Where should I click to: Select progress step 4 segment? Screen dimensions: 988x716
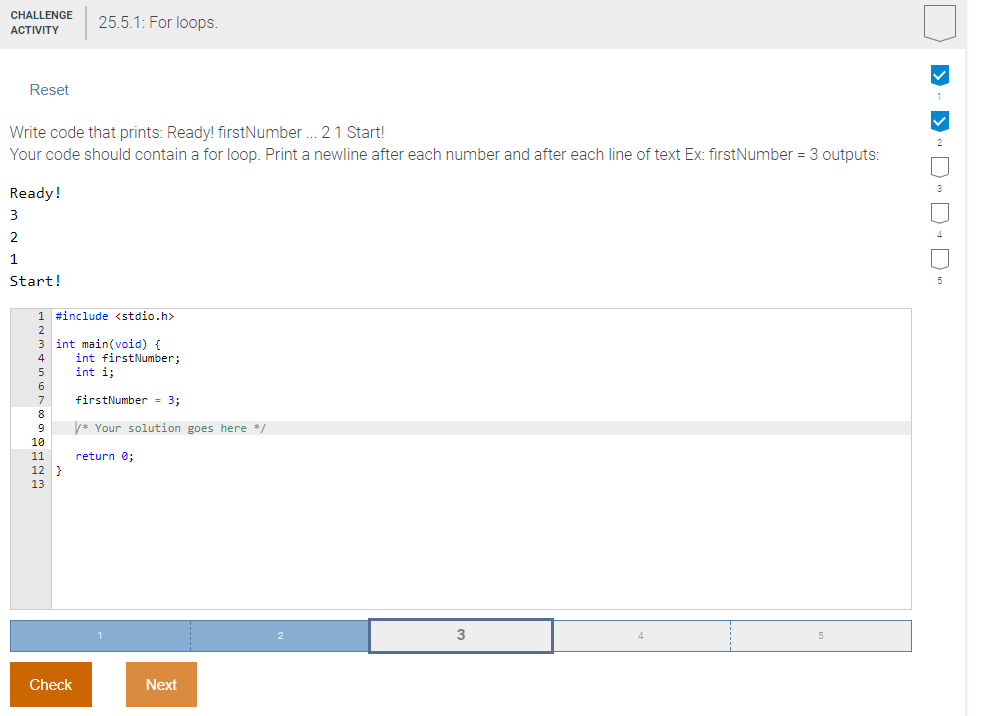[x=641, y=635]
